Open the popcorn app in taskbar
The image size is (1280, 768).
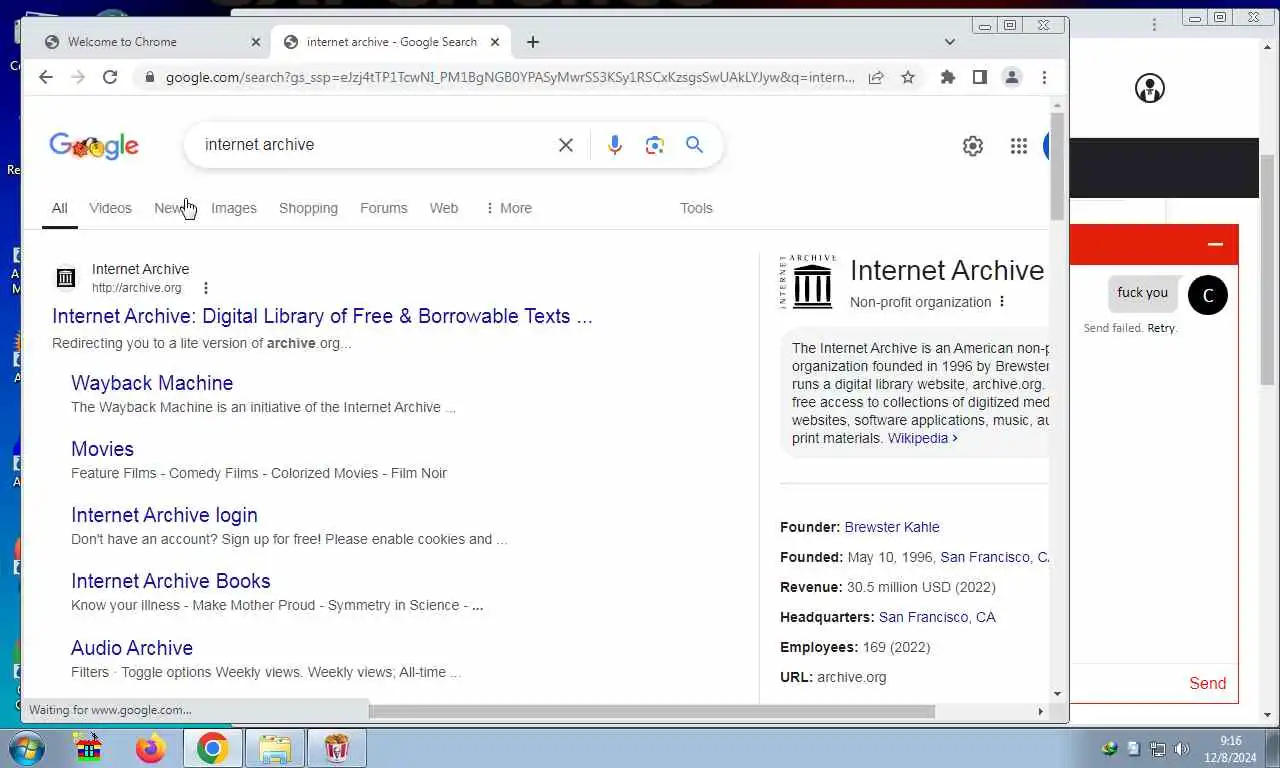pyautogui.click(x=337, y=748)
